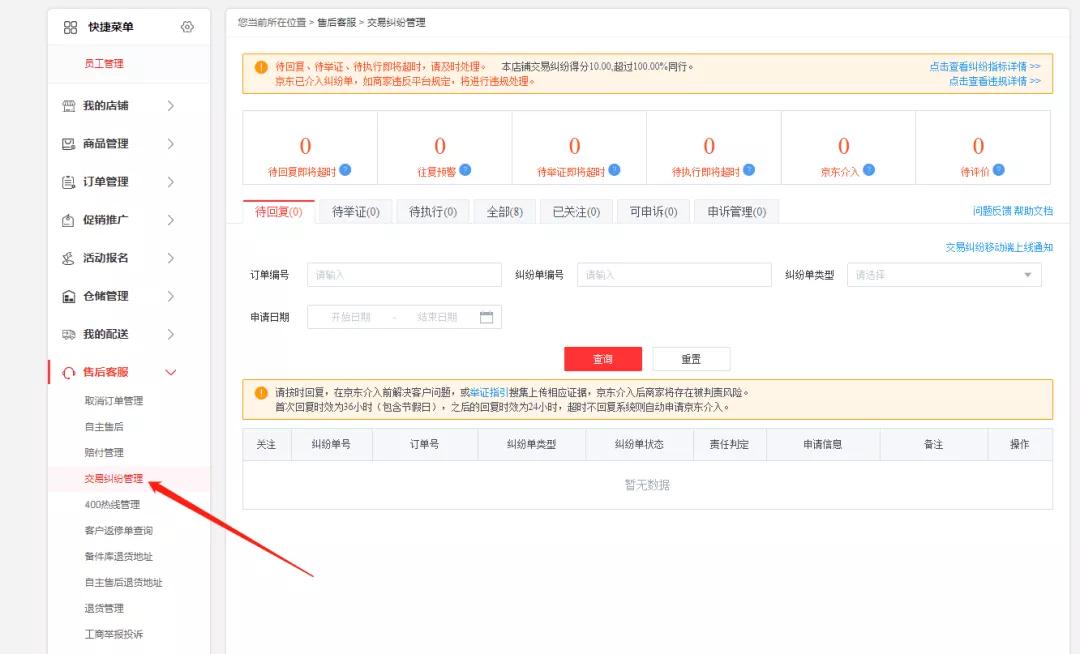
Task: Open 交易纠纷管理 submenu item
Action: (114, 478)
